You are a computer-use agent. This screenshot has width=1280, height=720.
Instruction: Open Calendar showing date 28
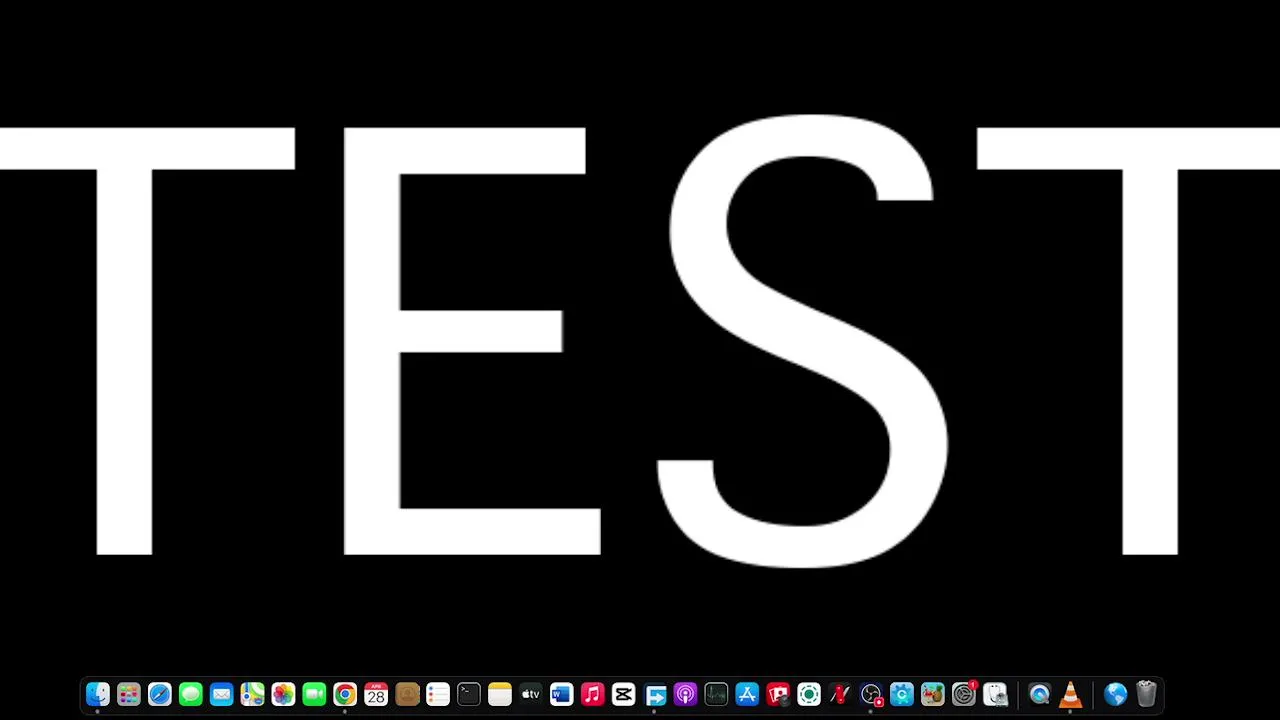(x=376, y=694)
